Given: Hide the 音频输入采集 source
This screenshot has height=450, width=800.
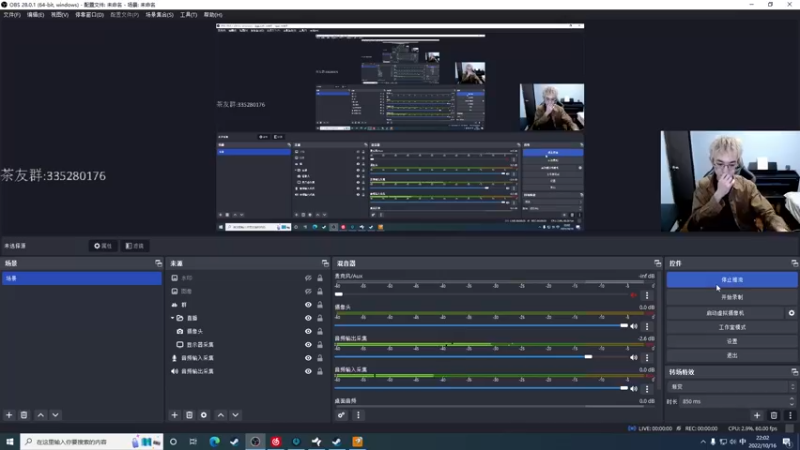Looking at the screenshot, I should [308, 358].
